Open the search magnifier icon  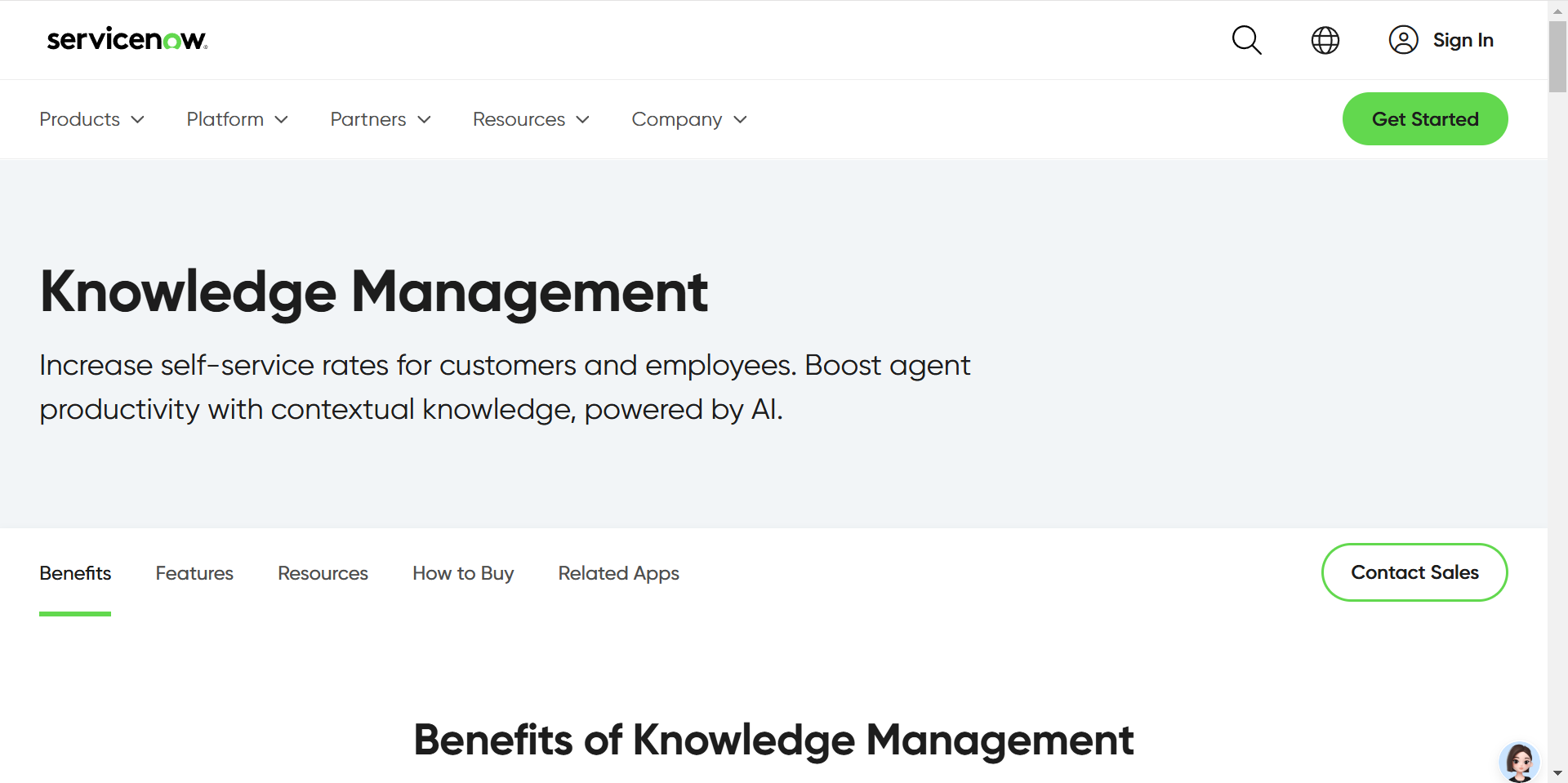tap(1246, 40)
